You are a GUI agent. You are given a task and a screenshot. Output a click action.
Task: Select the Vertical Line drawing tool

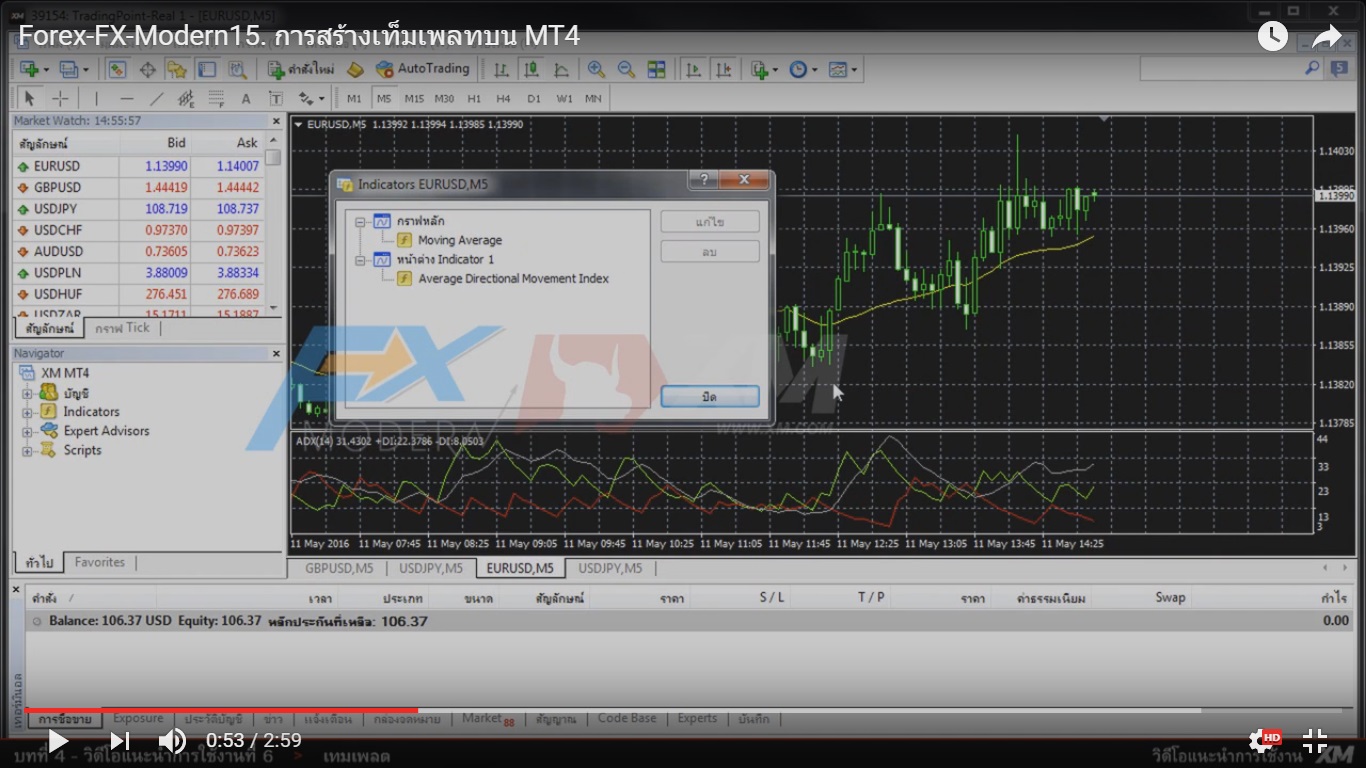tap(96, 98)
